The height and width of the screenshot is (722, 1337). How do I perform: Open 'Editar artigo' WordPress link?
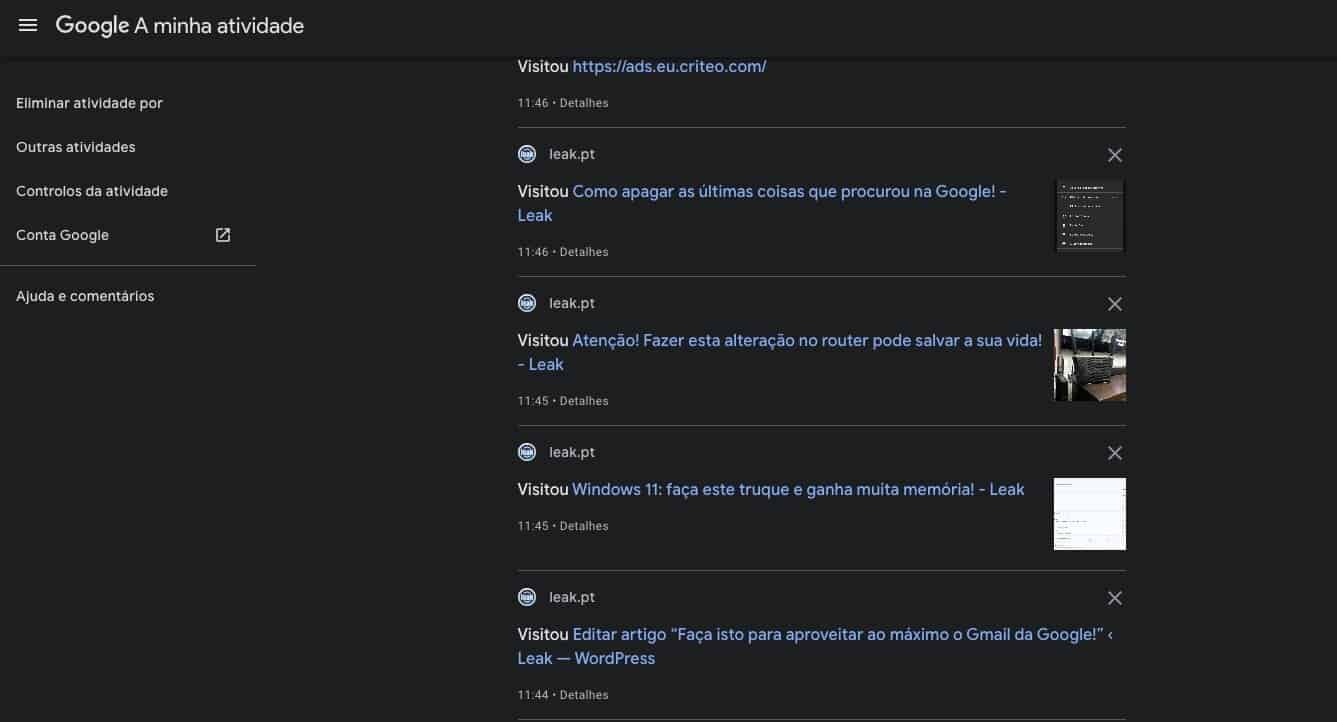[x=815, y=646]
